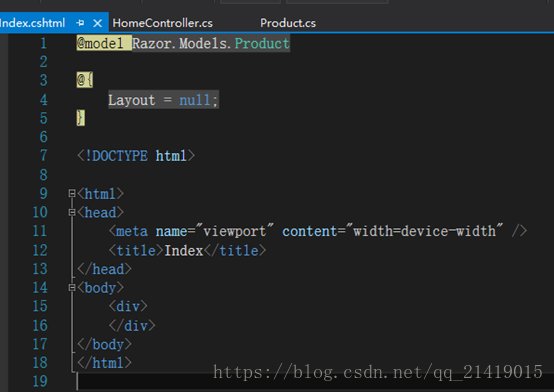Click the "viewport" attribute value
Image resolution: width=554 pixels, height=392 pixels.
tap(235, 231)
